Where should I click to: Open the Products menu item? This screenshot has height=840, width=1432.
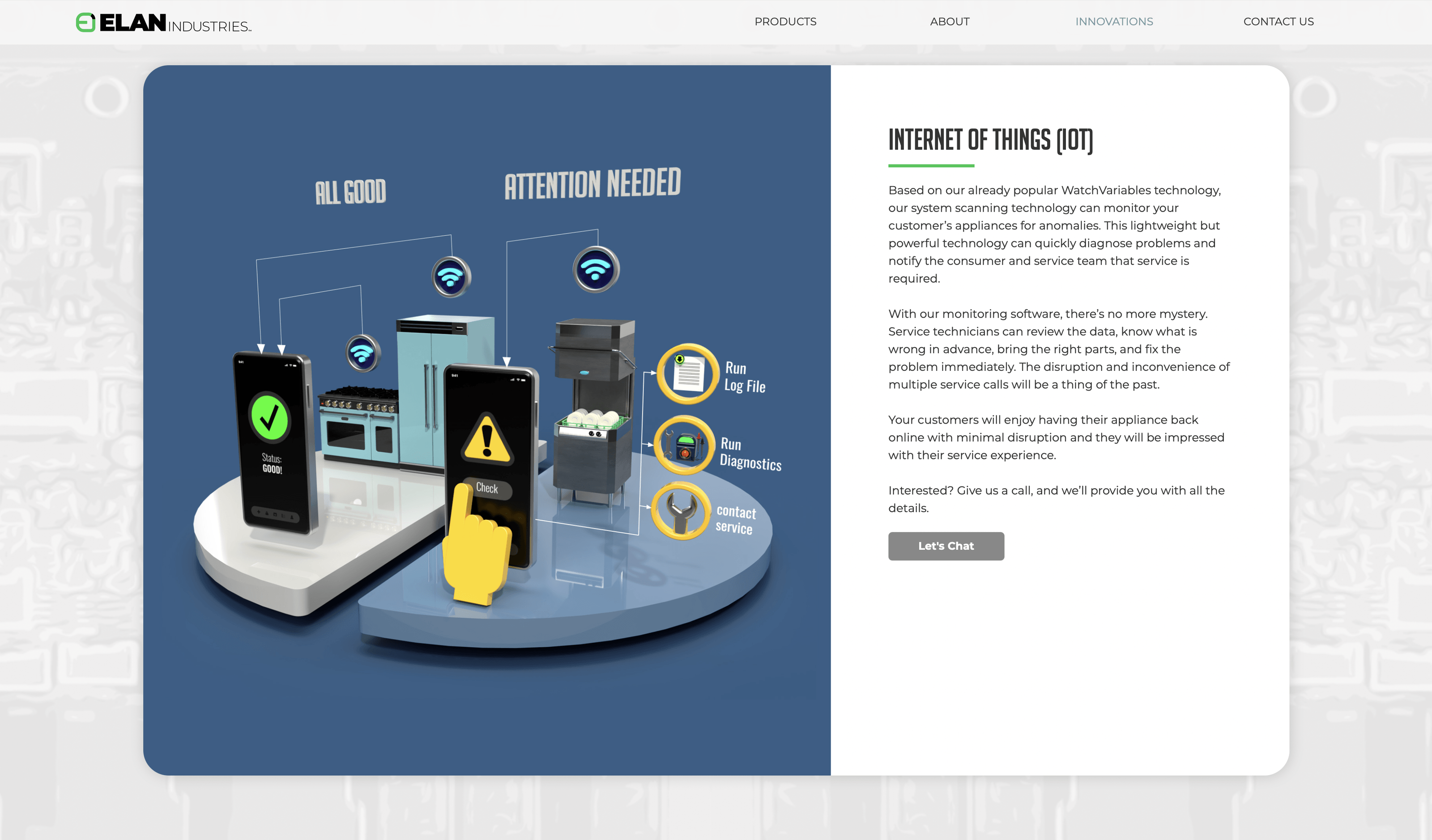785,21
